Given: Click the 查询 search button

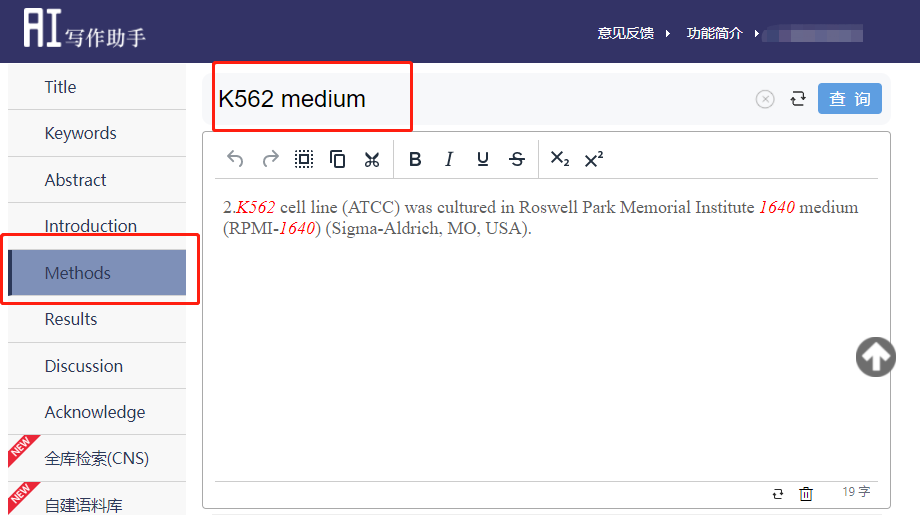Looking at the screenshot, I should [x=850, y=99].
